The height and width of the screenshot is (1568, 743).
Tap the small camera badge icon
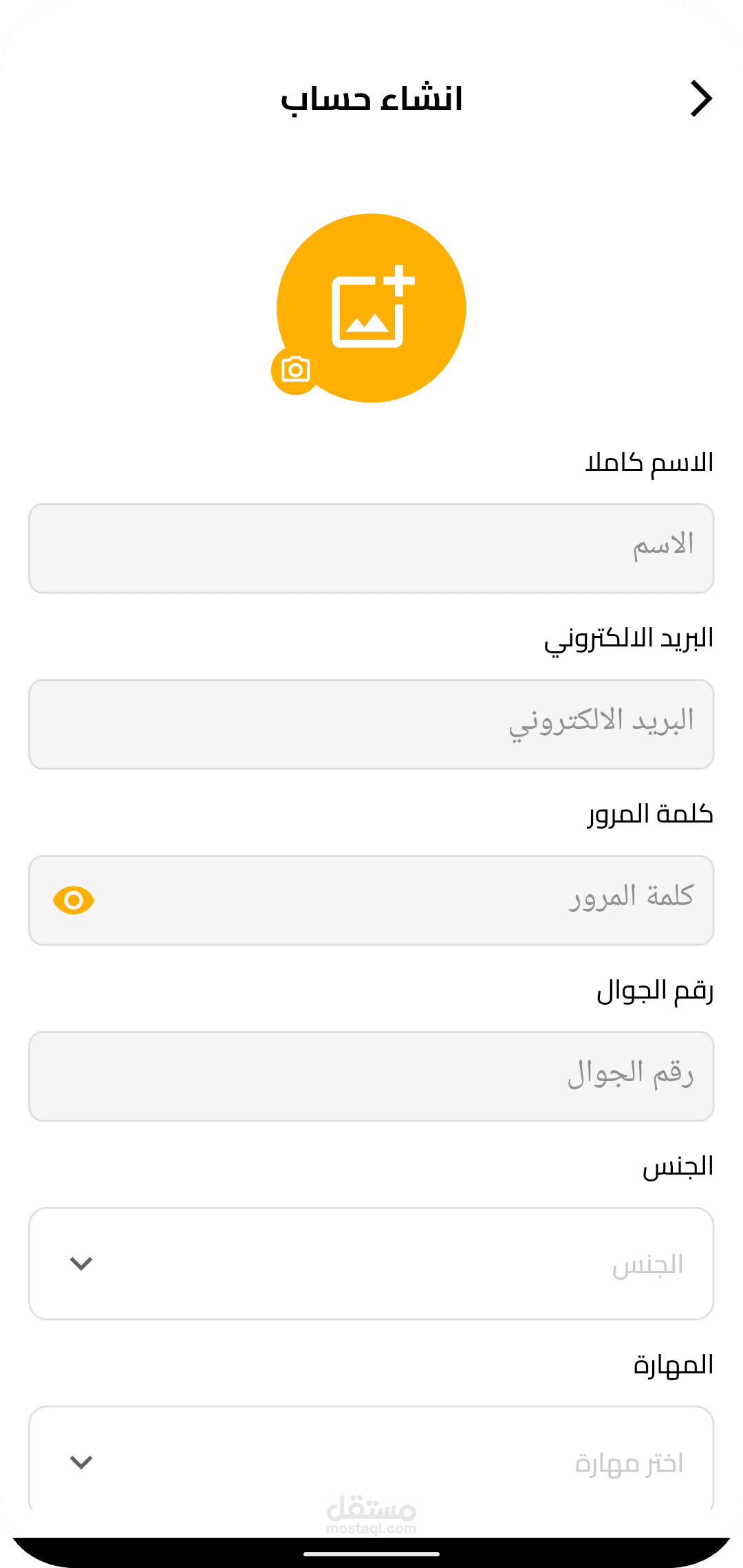click(296, 370)
